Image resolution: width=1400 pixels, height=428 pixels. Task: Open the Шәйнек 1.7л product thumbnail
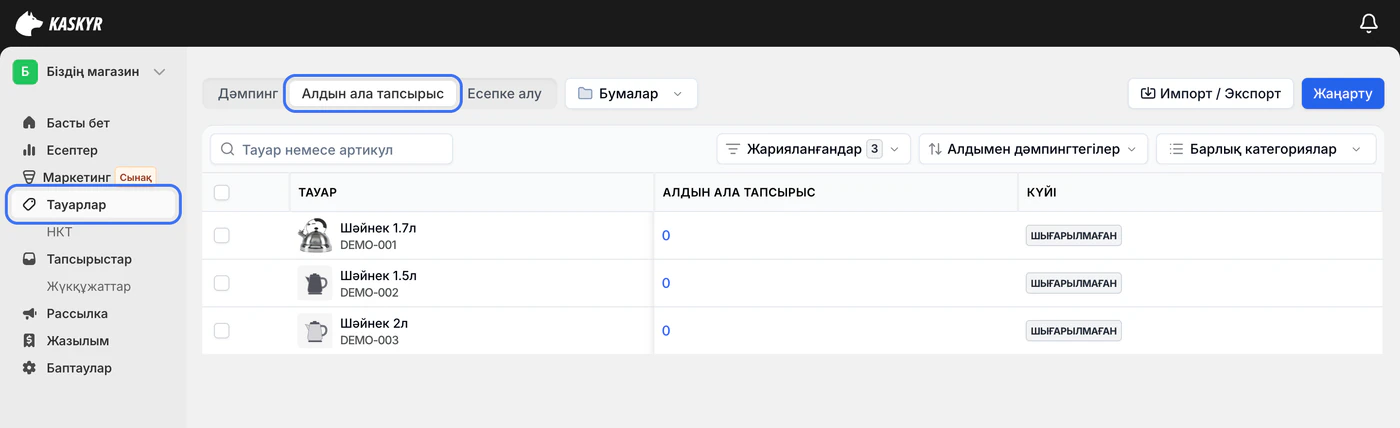click(315, 235)
